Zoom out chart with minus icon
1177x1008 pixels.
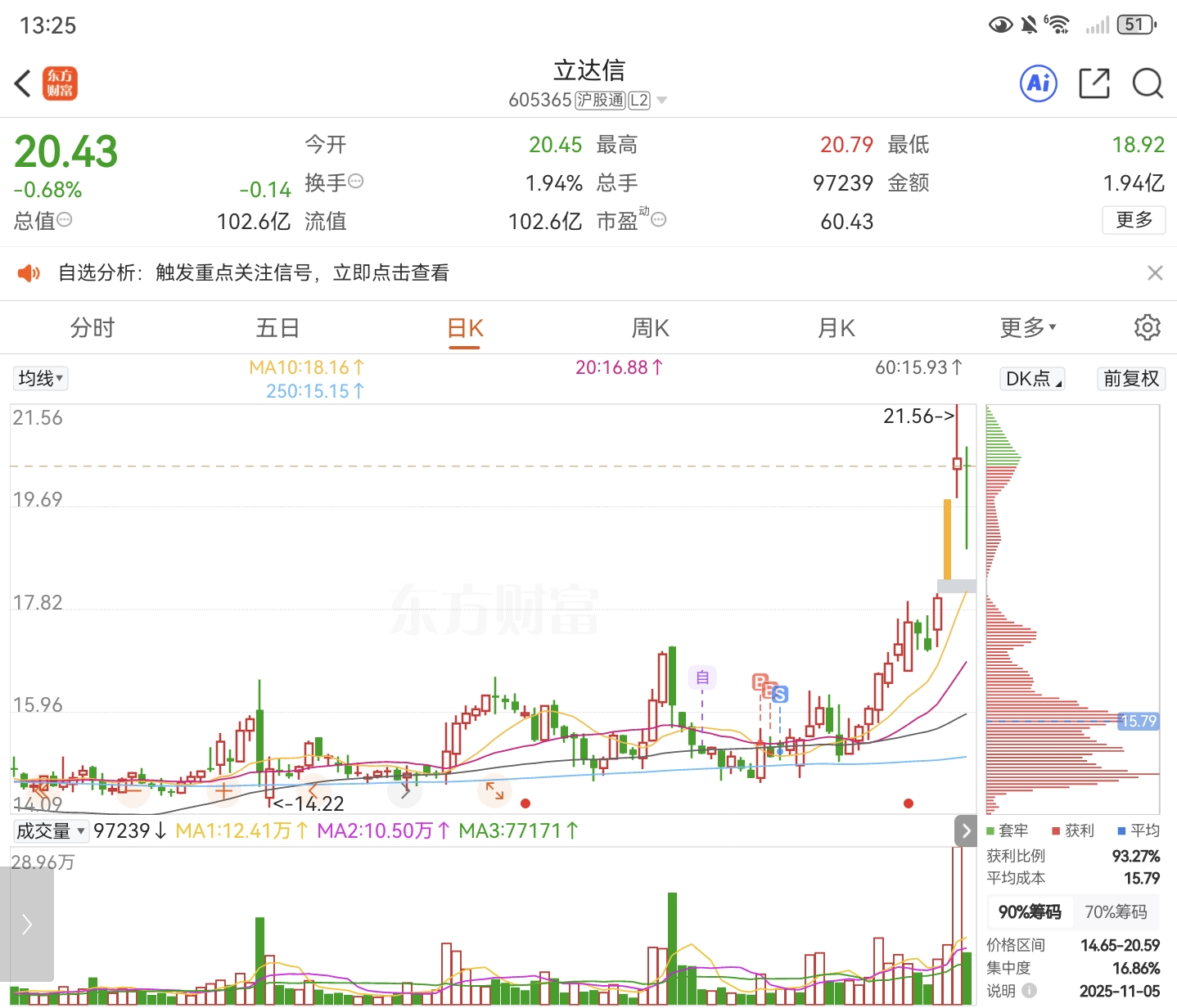coord(131,791)
